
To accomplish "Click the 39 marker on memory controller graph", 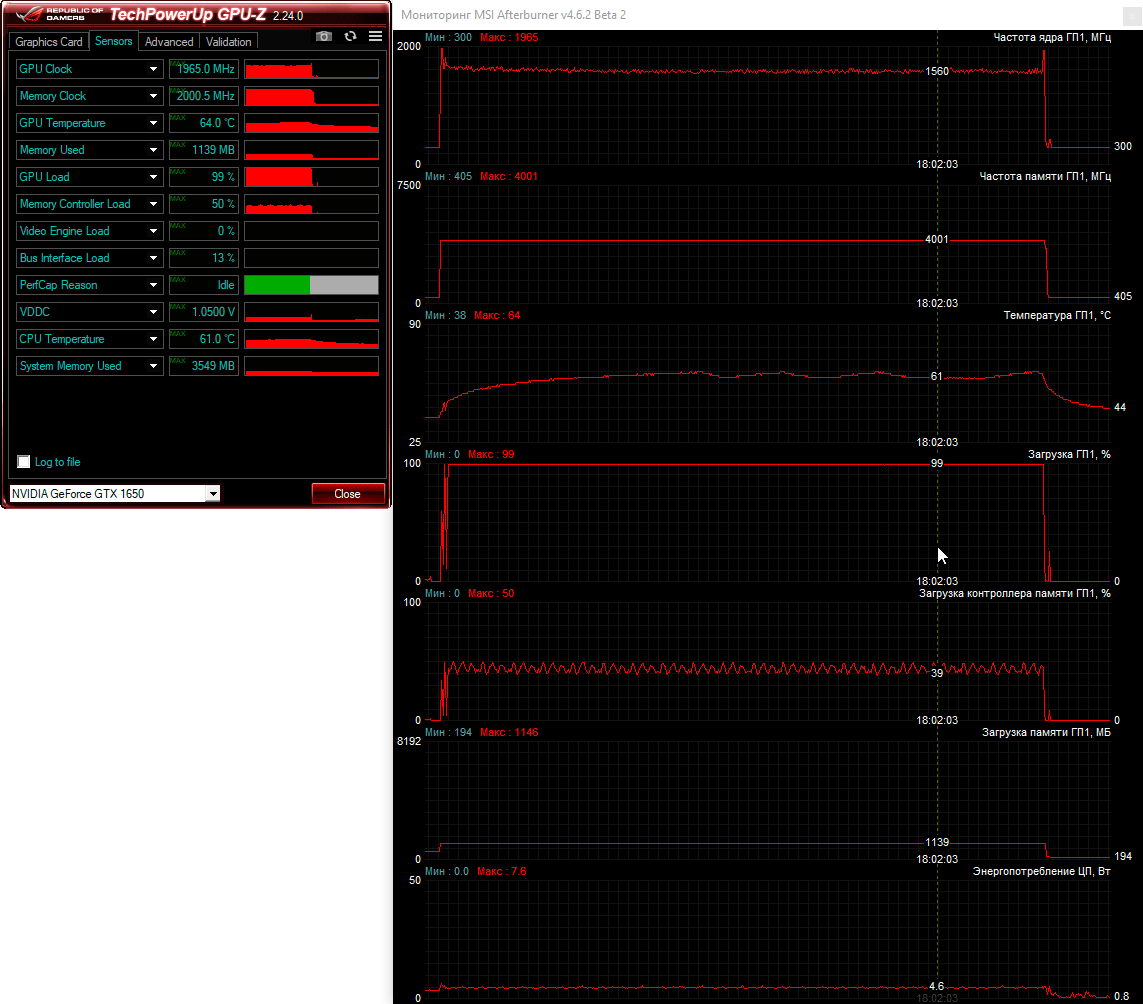I will (937, 673).
